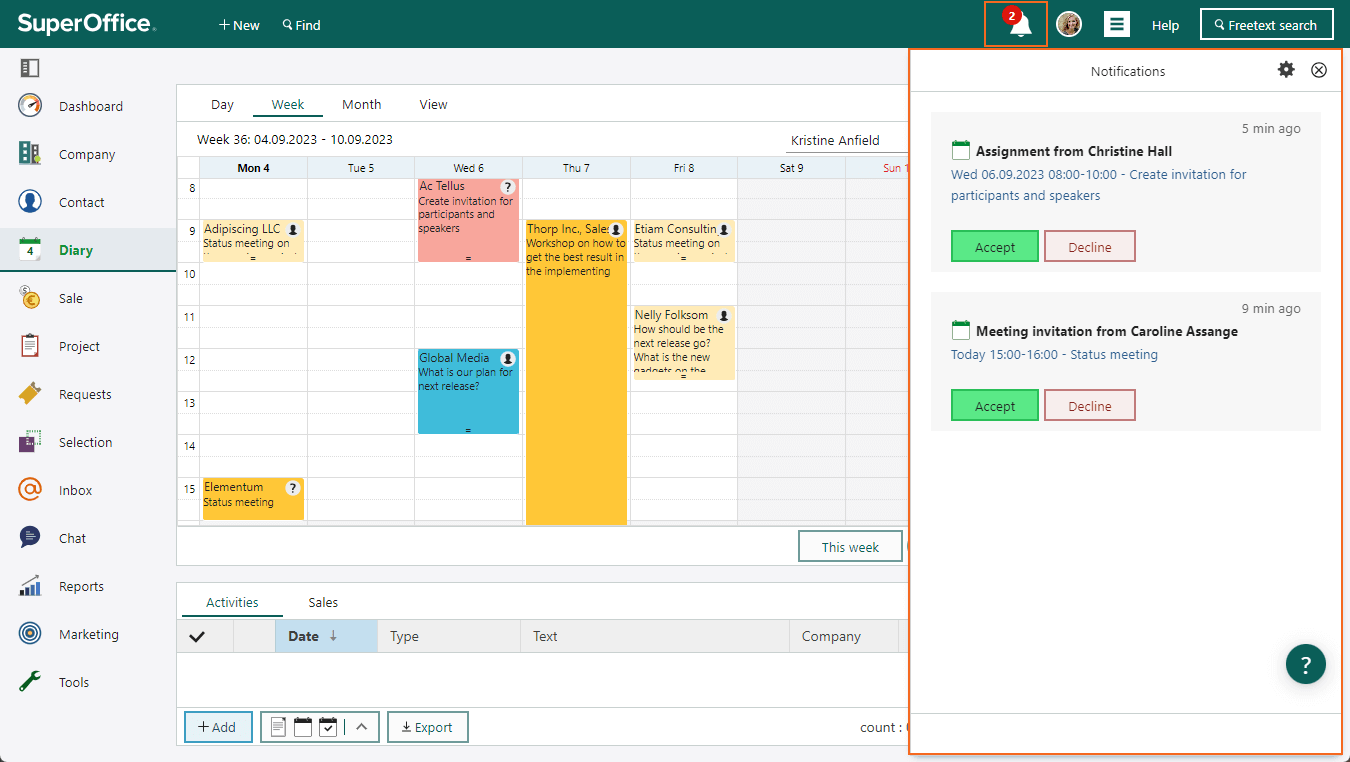Expand the activity type chevron next to Add
This screenshot has height=762, width=1350.
[362, 727]
